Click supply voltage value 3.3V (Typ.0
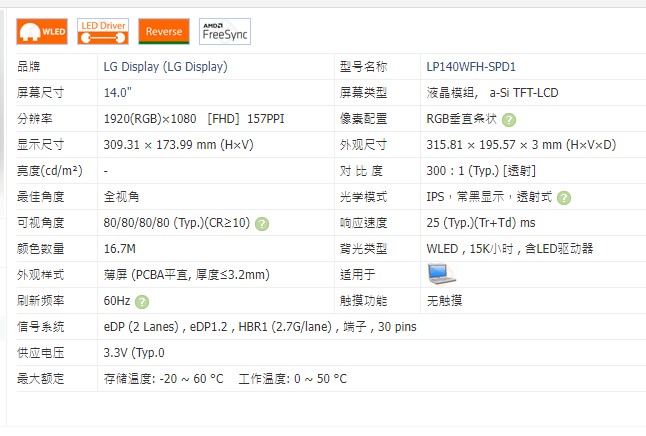 click(134, 352)
